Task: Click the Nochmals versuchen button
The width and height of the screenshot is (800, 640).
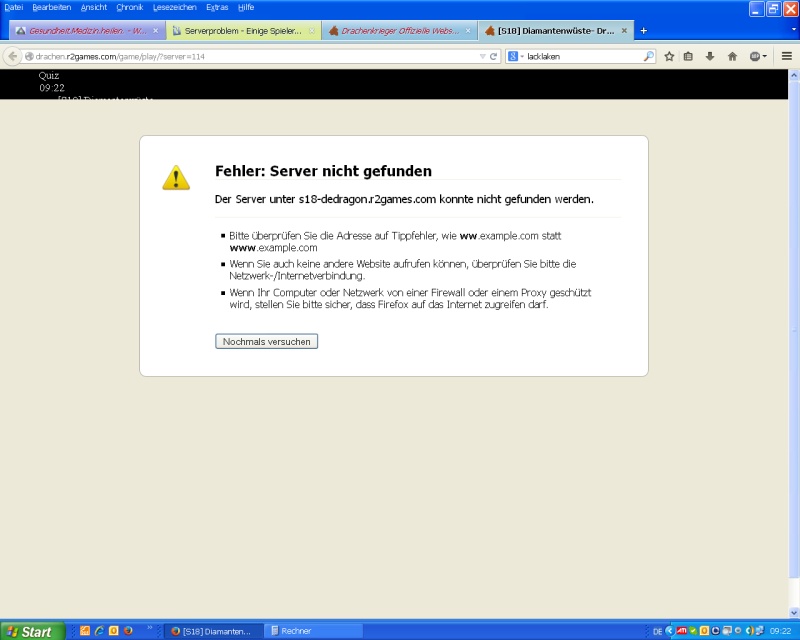Action: (266, 341)
